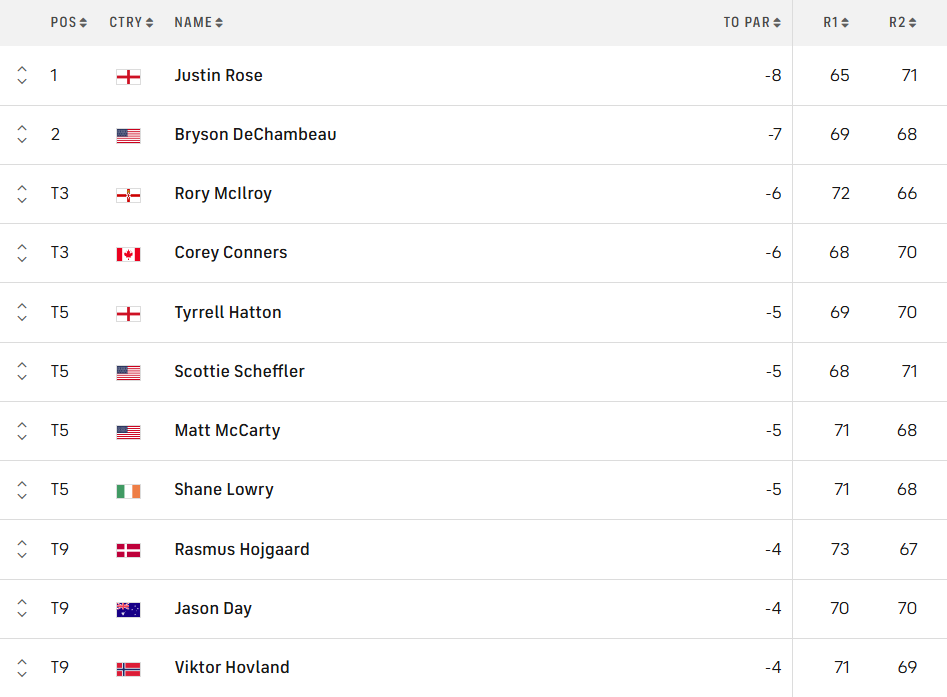This screenshot has height=697, width=947.
Task: Open Bryson DeChambeau's player name link
Action: click(255, 134)
